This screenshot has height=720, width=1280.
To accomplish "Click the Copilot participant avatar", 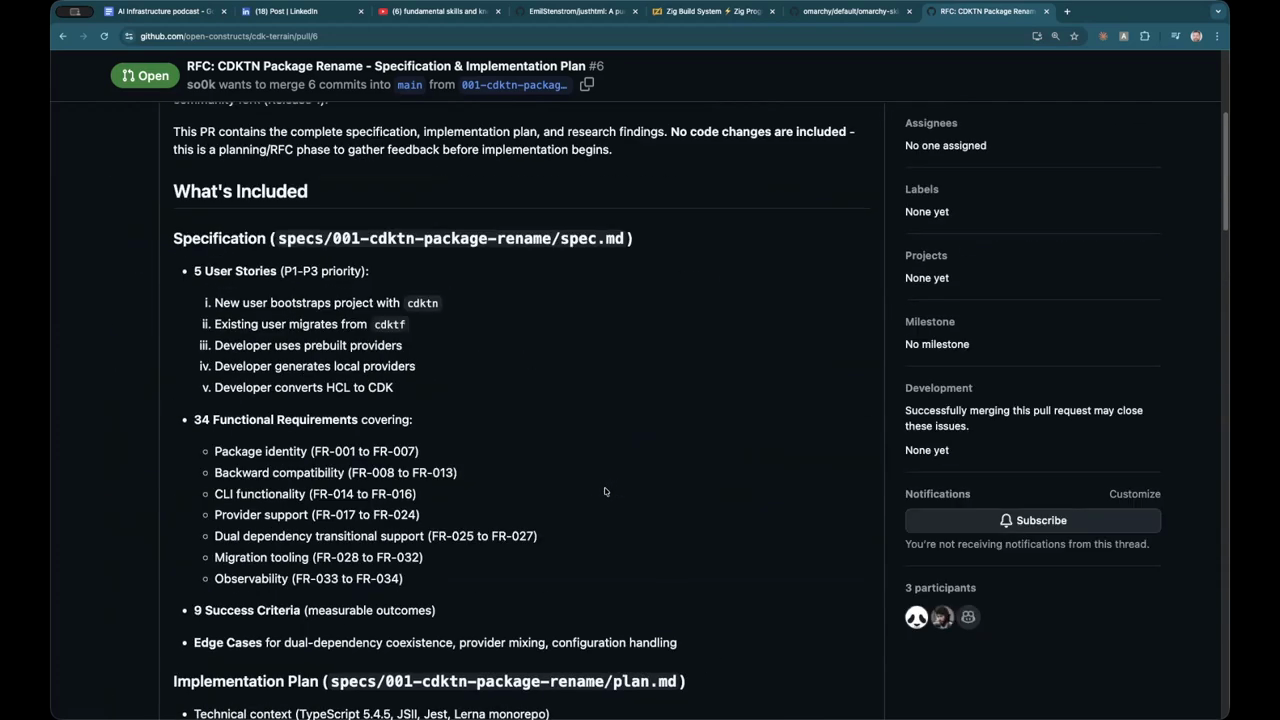I will (968, 618).
